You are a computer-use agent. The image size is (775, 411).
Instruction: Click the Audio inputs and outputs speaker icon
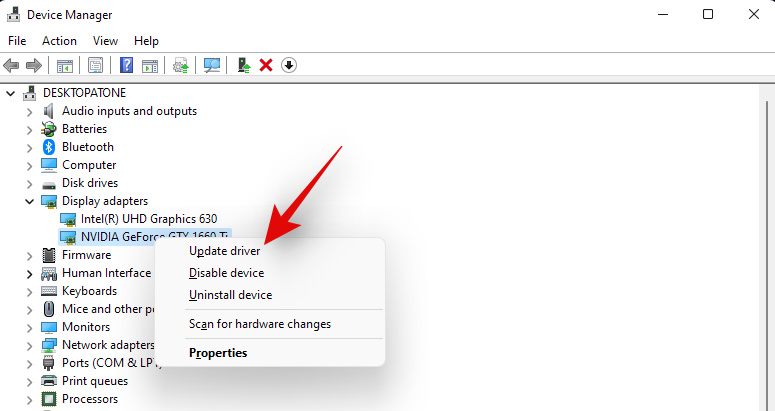pyautogui.click(x=48, y=111)
